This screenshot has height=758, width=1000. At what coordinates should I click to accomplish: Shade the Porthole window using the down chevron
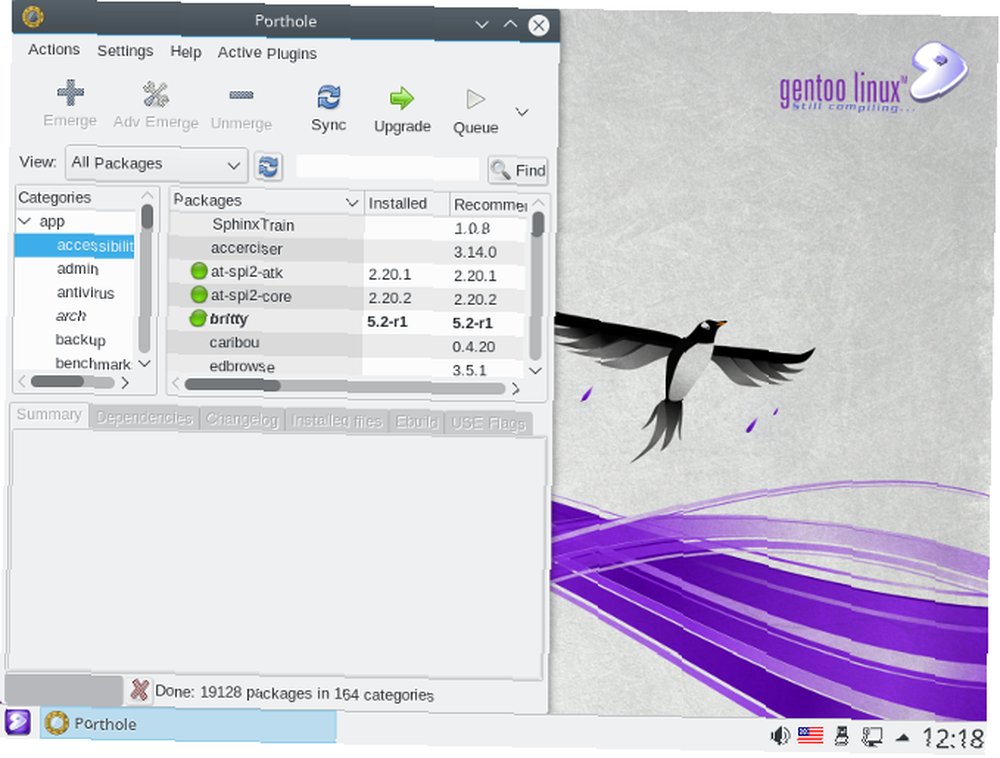coord(482,25)
